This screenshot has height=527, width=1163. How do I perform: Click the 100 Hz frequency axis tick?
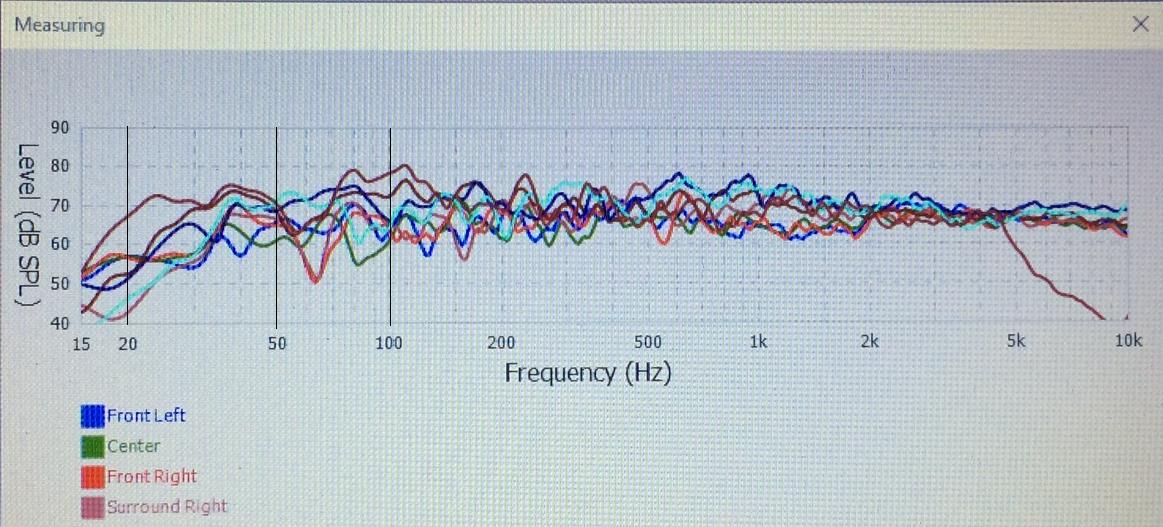click(389, 342)
